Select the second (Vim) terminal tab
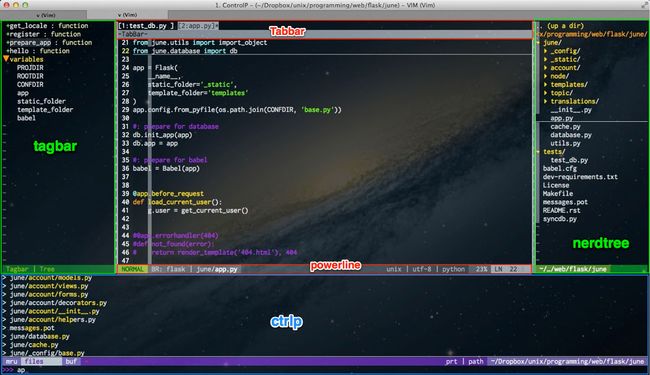The width and height of the screenshot is (650, 375). pyautogui.click(x=128, y=15)
